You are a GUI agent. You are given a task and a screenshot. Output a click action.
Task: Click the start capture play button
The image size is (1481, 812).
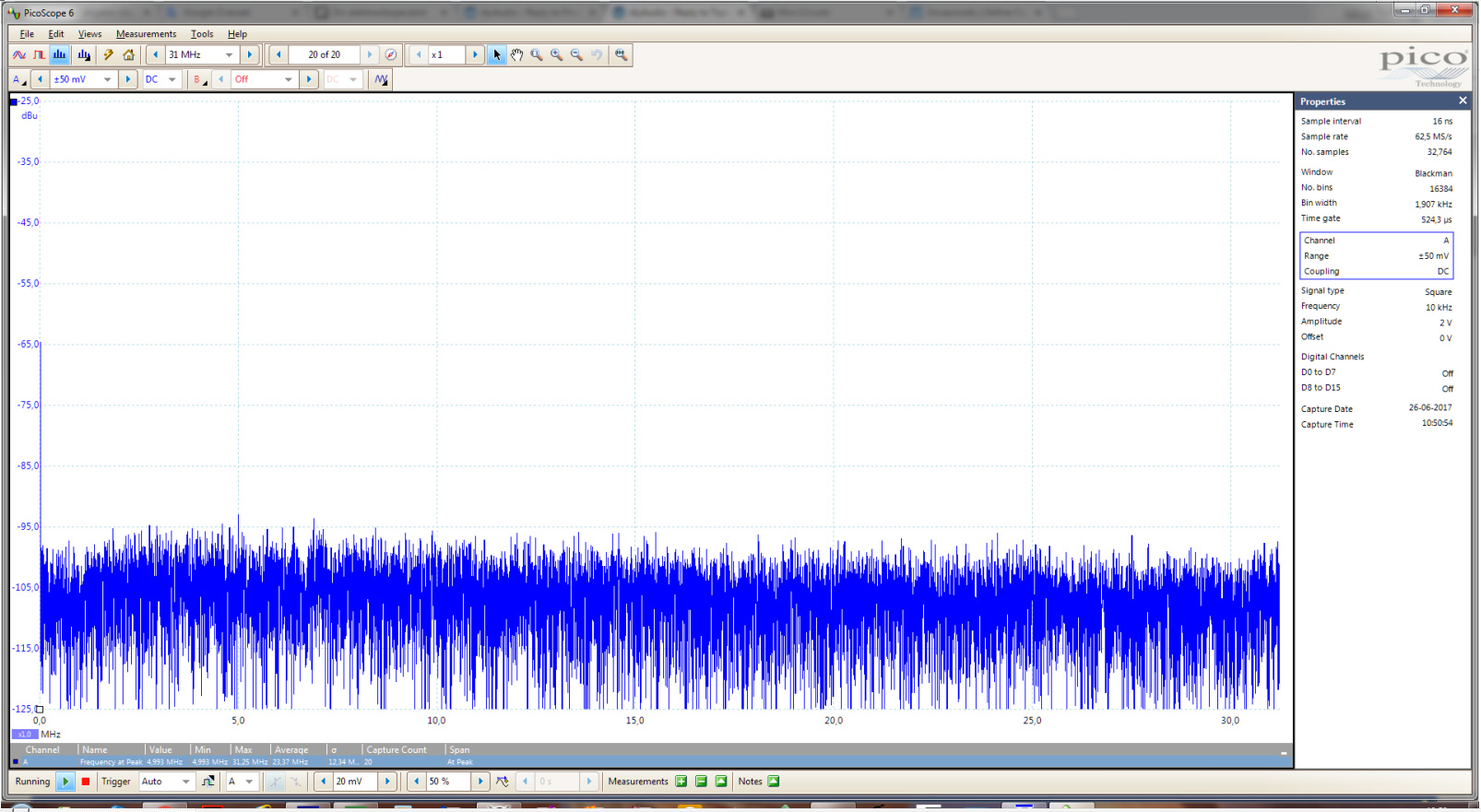click(65, 782)
